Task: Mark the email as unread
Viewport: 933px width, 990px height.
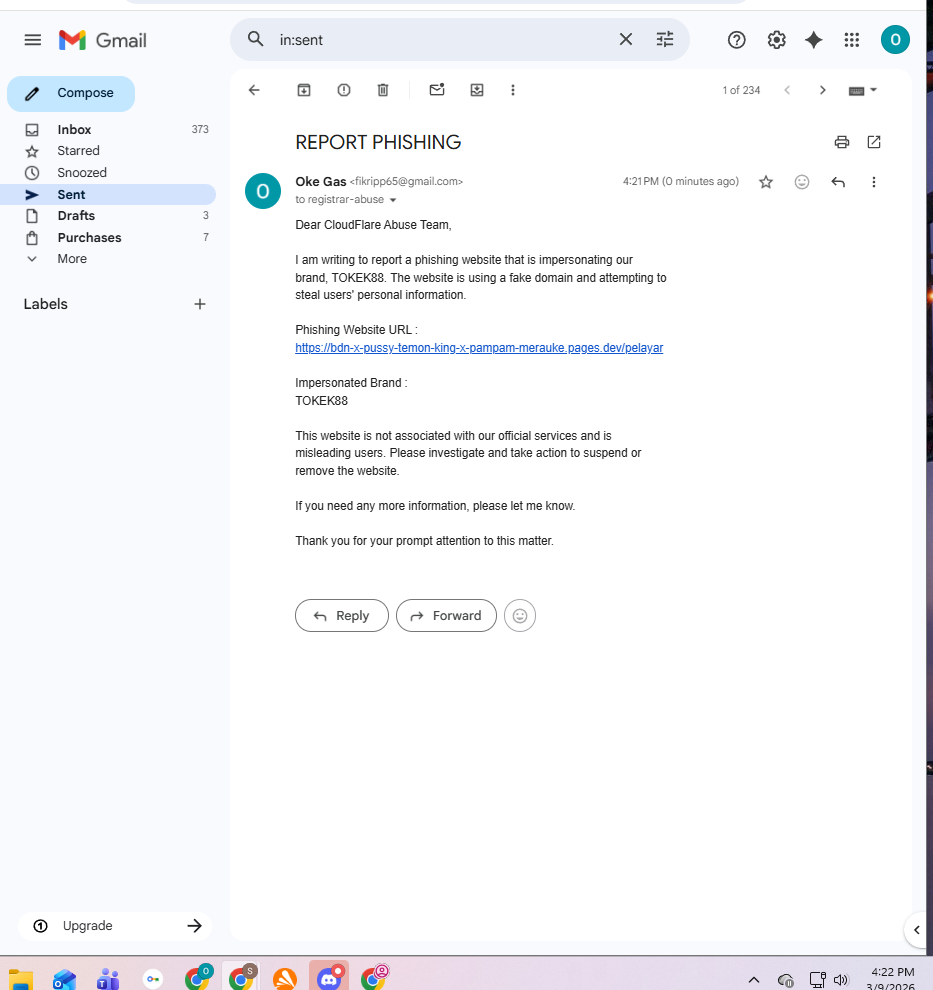Action: [437, 90]
